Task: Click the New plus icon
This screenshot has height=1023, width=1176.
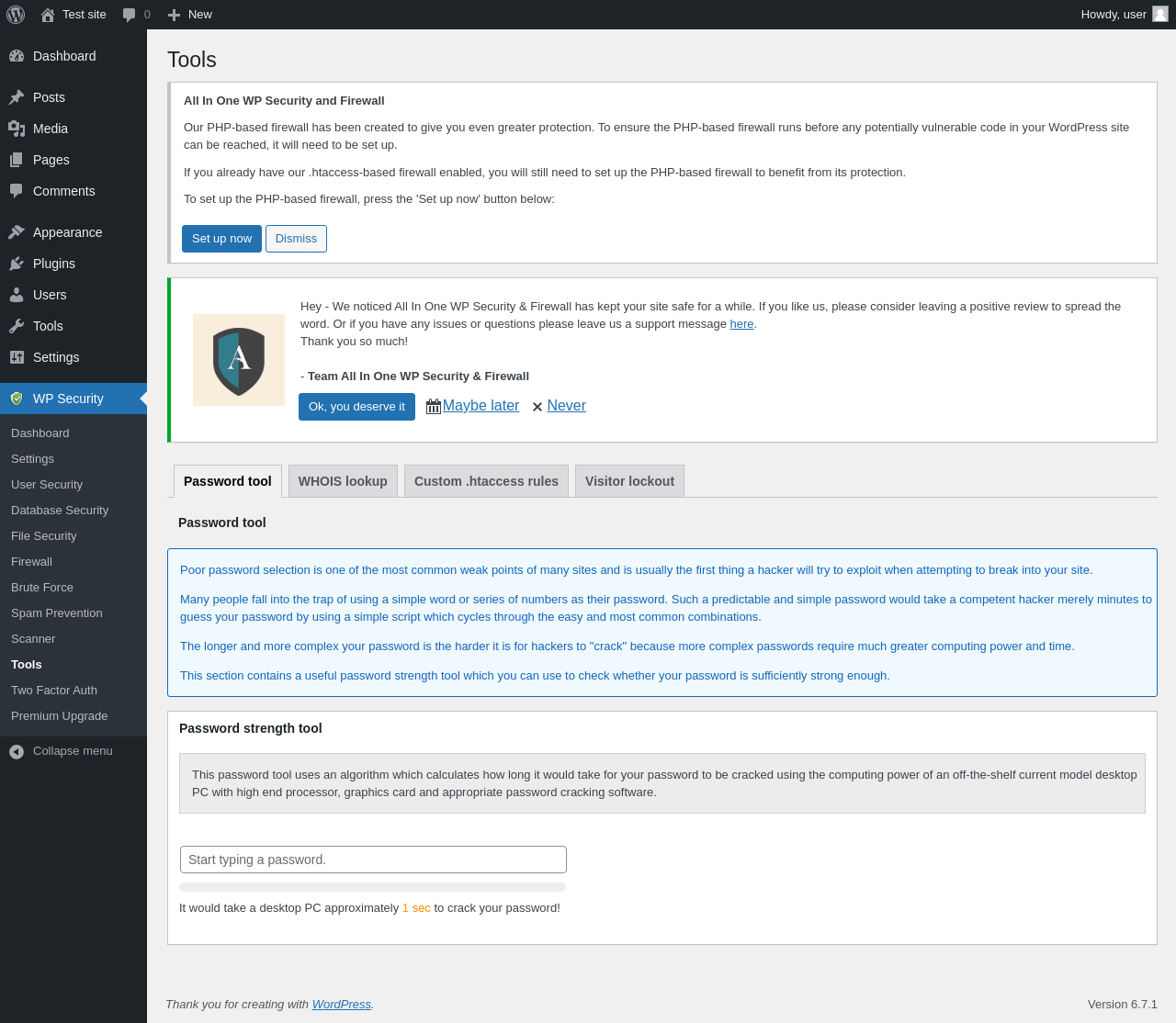Action: coord(174,15)
